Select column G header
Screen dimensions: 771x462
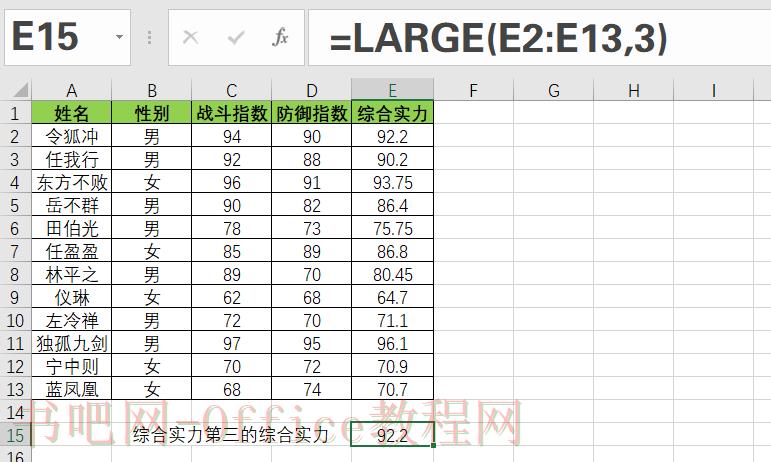pos(554,90)
